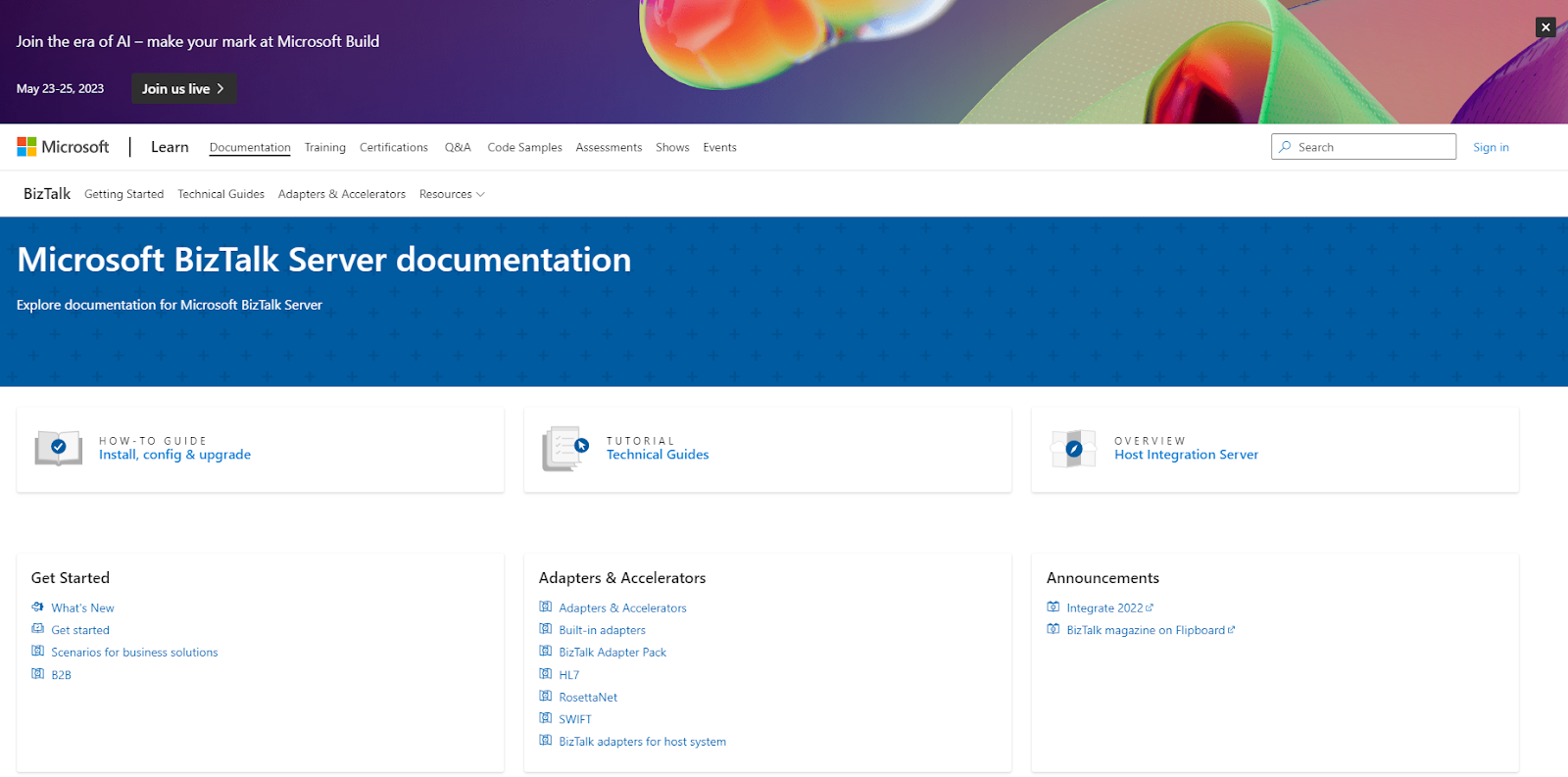Click the Sign in link

click(1491, 147)
